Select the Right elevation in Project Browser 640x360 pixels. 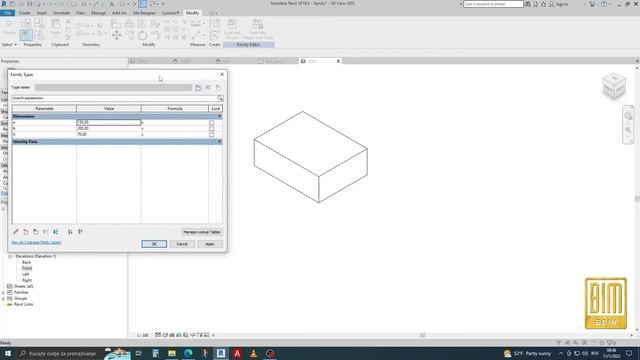tap(27, 280)
